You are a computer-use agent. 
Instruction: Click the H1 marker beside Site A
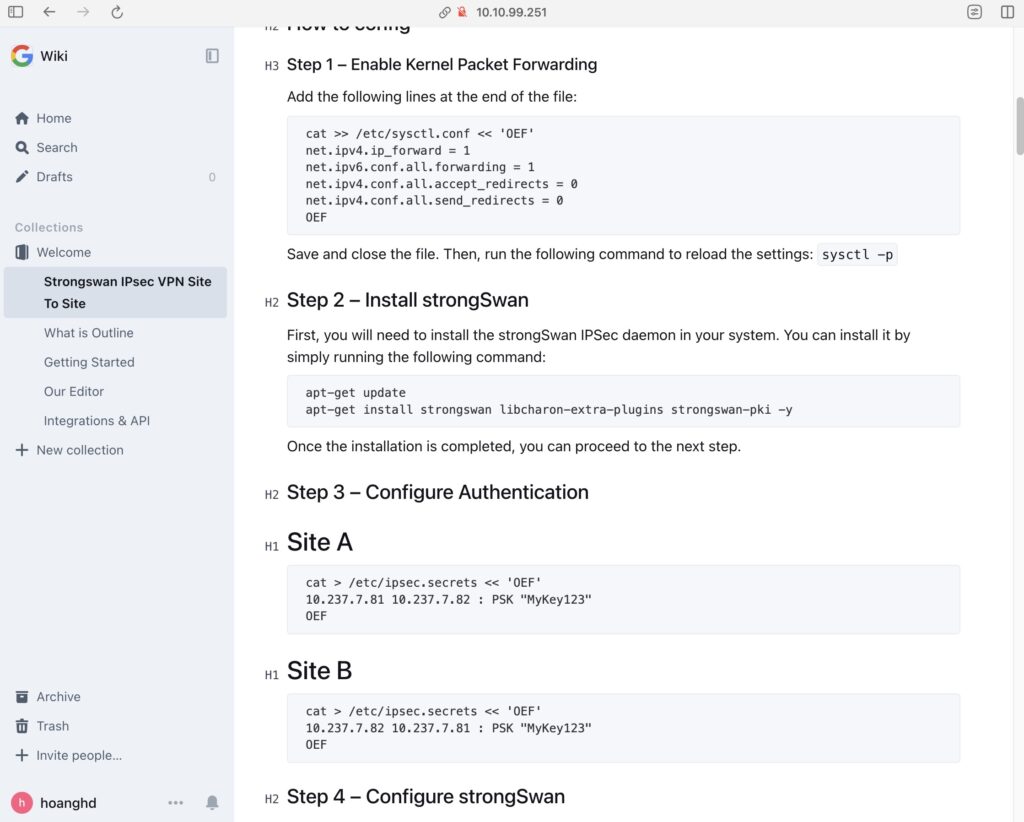pyautogui.click(x=272, y=546)
